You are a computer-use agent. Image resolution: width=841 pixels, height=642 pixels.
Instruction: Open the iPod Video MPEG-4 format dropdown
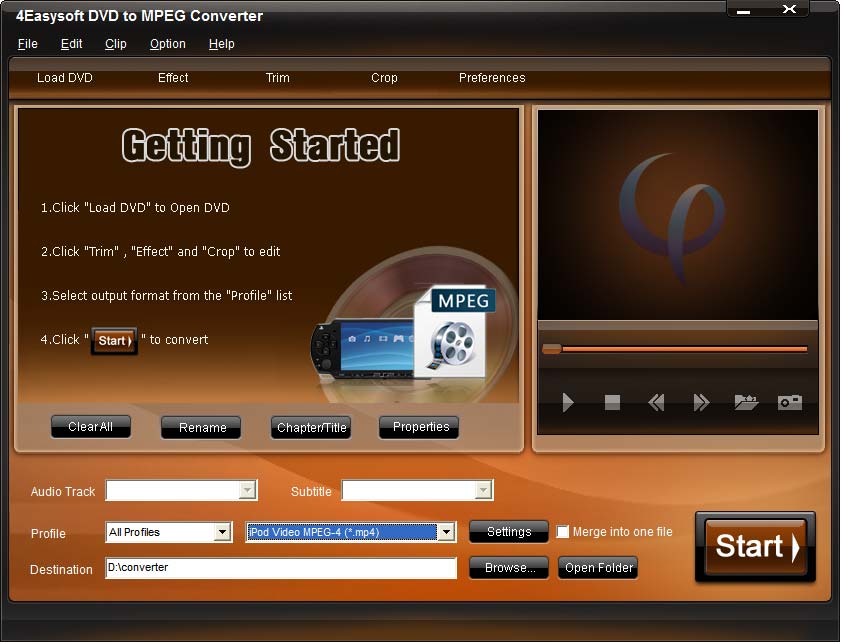[x=446, y=532]
